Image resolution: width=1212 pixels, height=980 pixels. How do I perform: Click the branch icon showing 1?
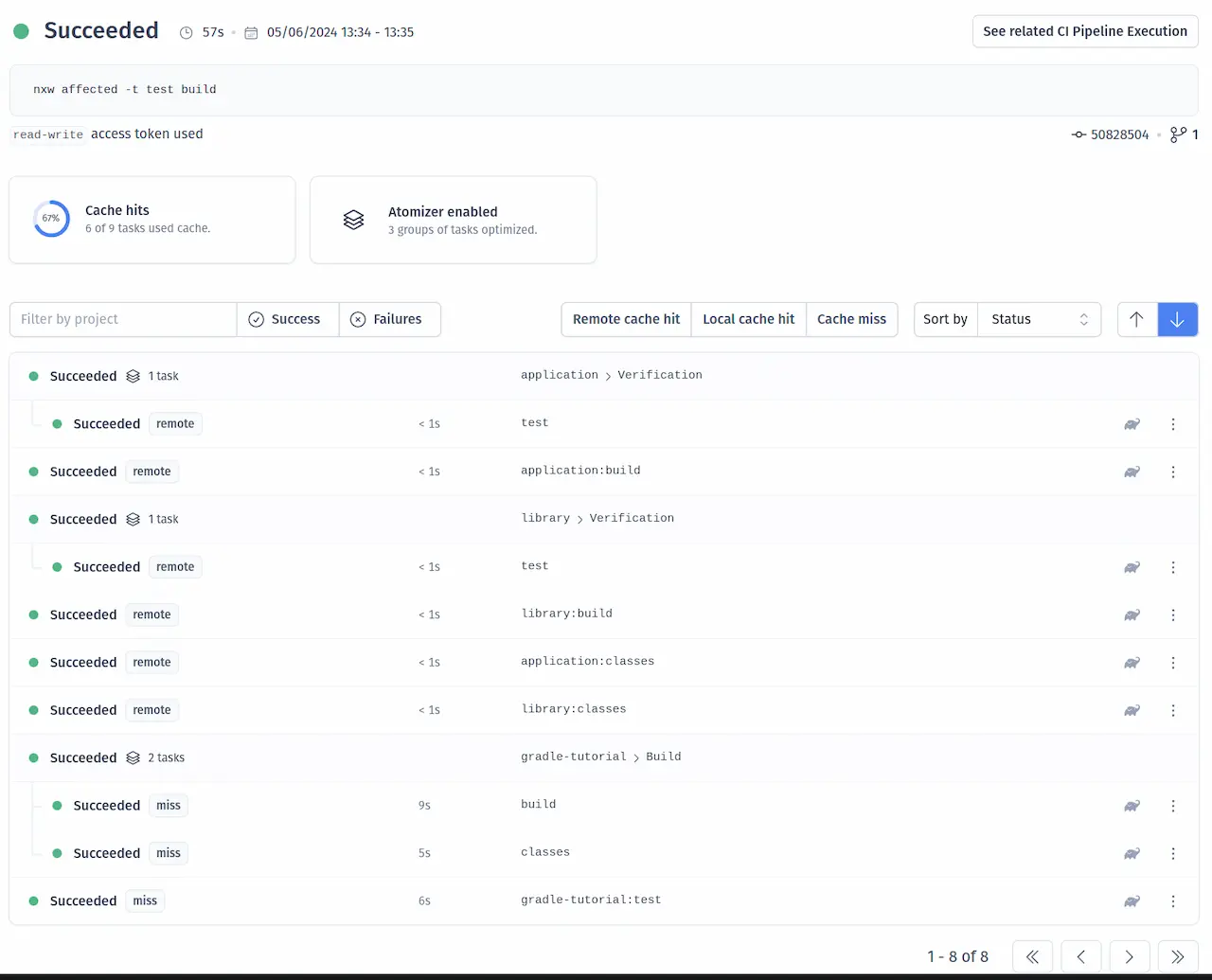pyautogui.click(x=1178, y=134)
